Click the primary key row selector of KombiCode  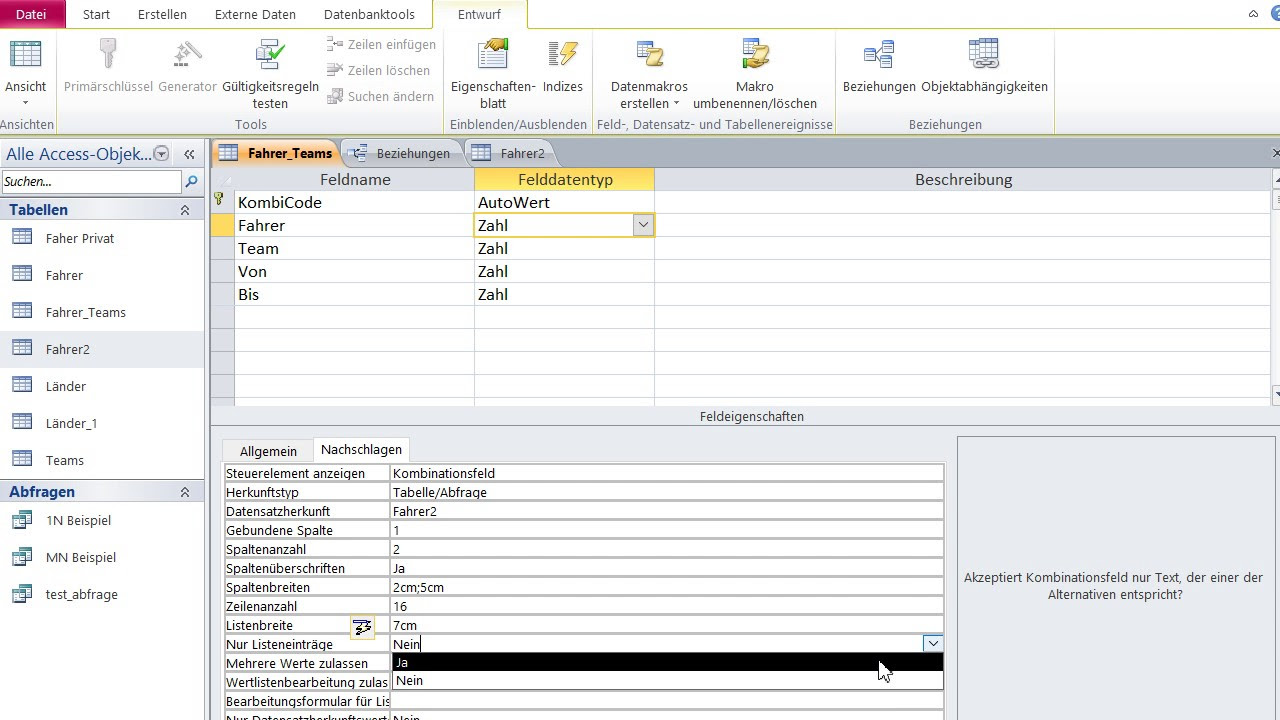(222, 202)
